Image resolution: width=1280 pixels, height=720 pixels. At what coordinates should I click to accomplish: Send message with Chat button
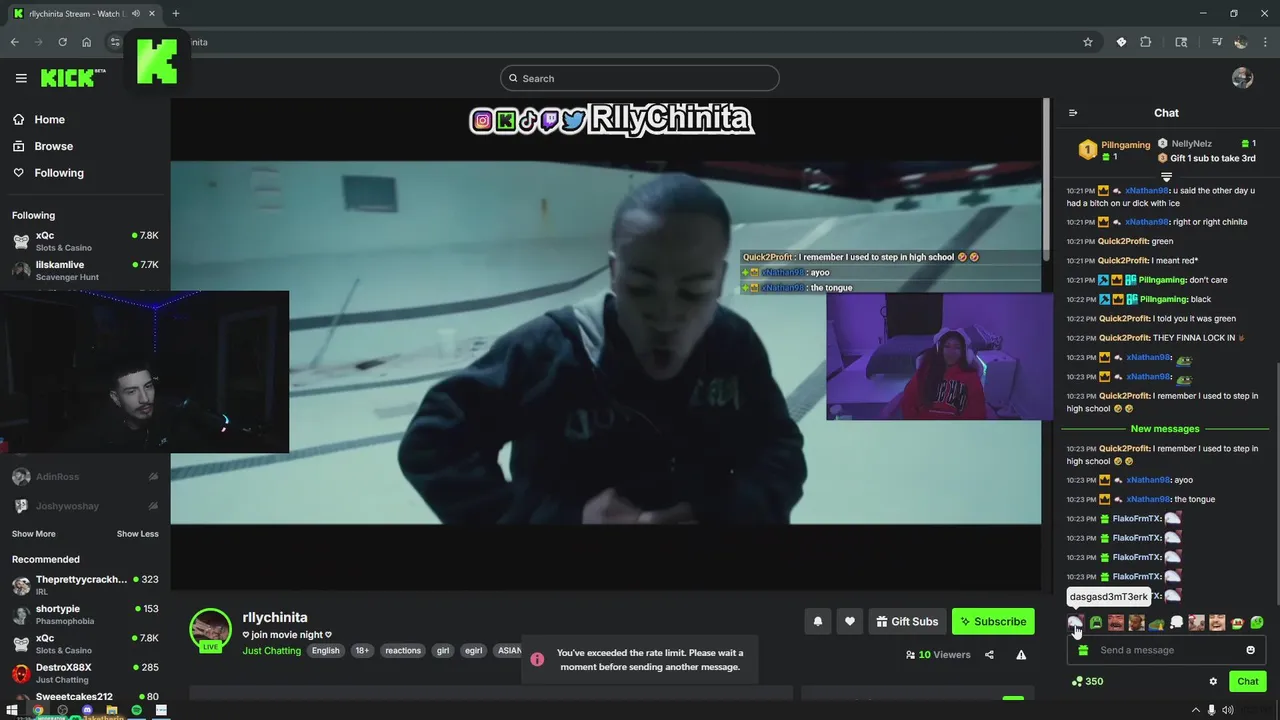tap(1248, 681)
